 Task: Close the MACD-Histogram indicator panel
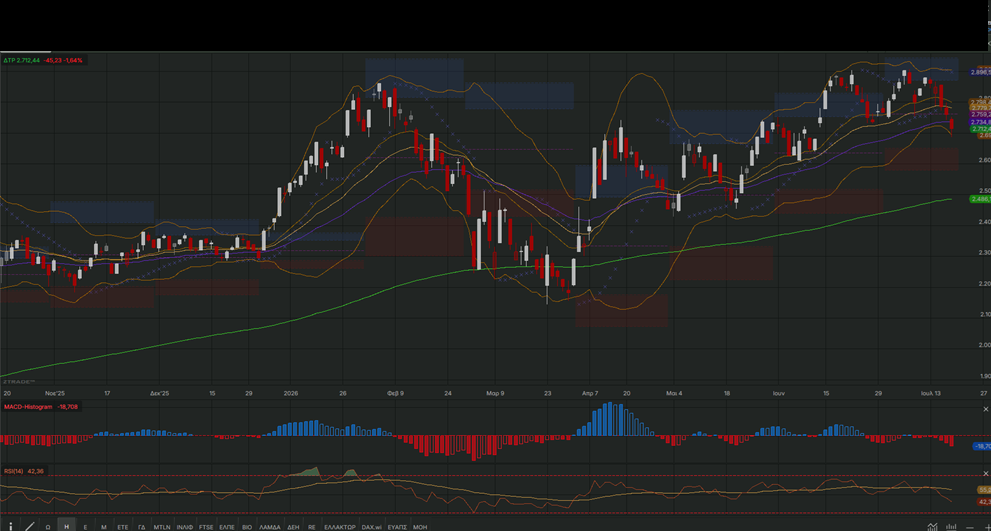coord(985,410)
